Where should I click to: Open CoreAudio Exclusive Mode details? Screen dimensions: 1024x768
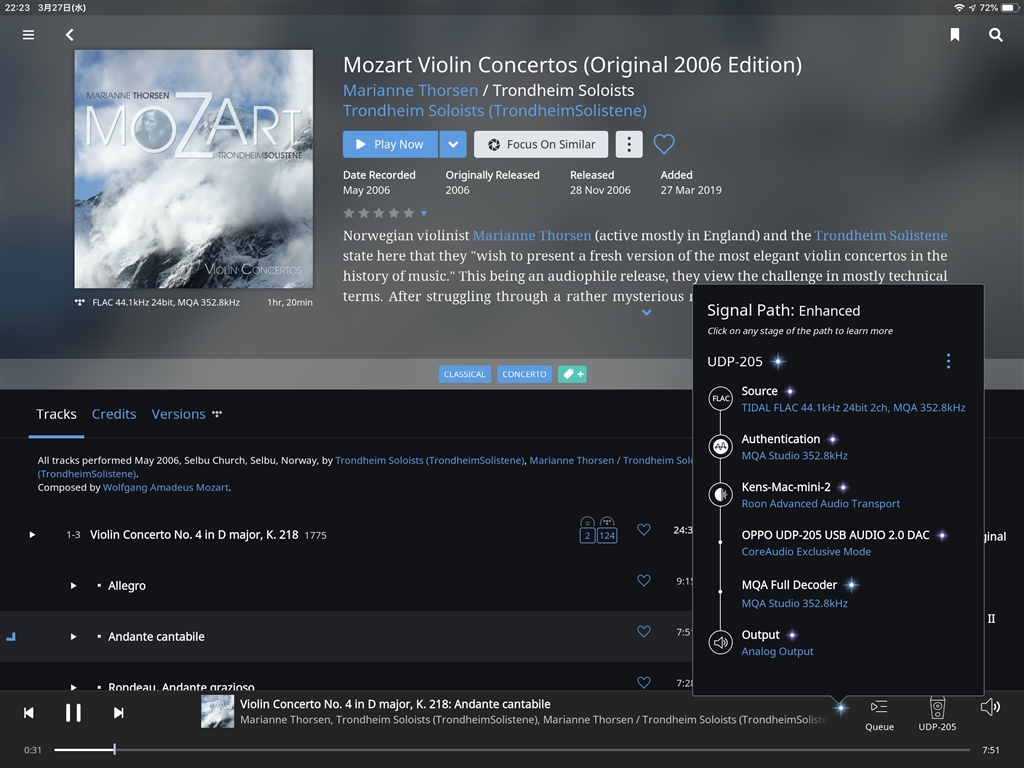[806, 552]
